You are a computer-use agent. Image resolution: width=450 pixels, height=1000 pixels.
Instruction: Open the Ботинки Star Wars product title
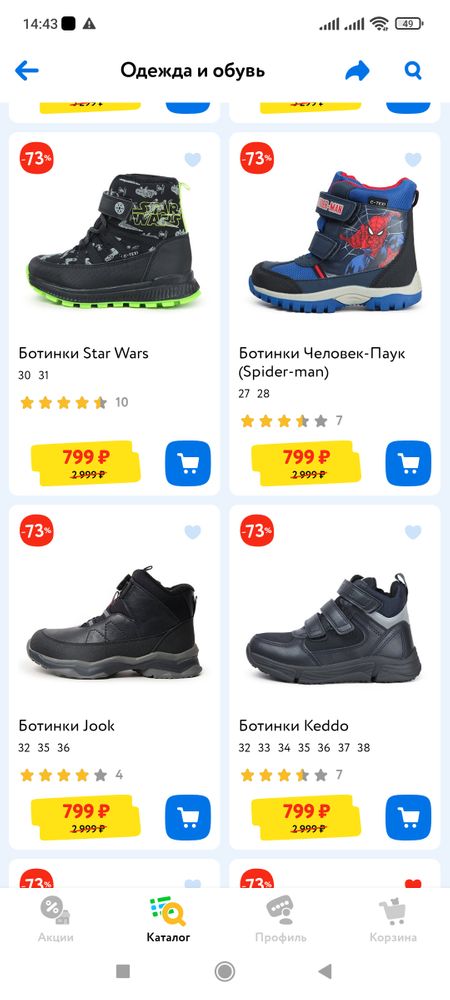[83, 353]
